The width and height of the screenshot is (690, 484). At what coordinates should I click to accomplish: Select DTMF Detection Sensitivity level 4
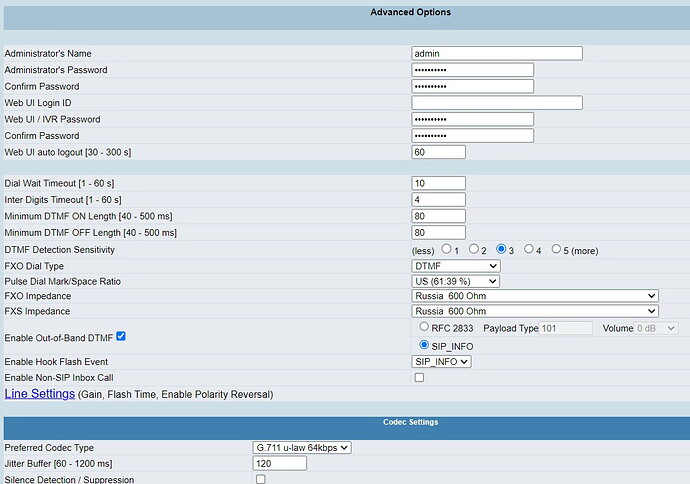coord(529,249)
